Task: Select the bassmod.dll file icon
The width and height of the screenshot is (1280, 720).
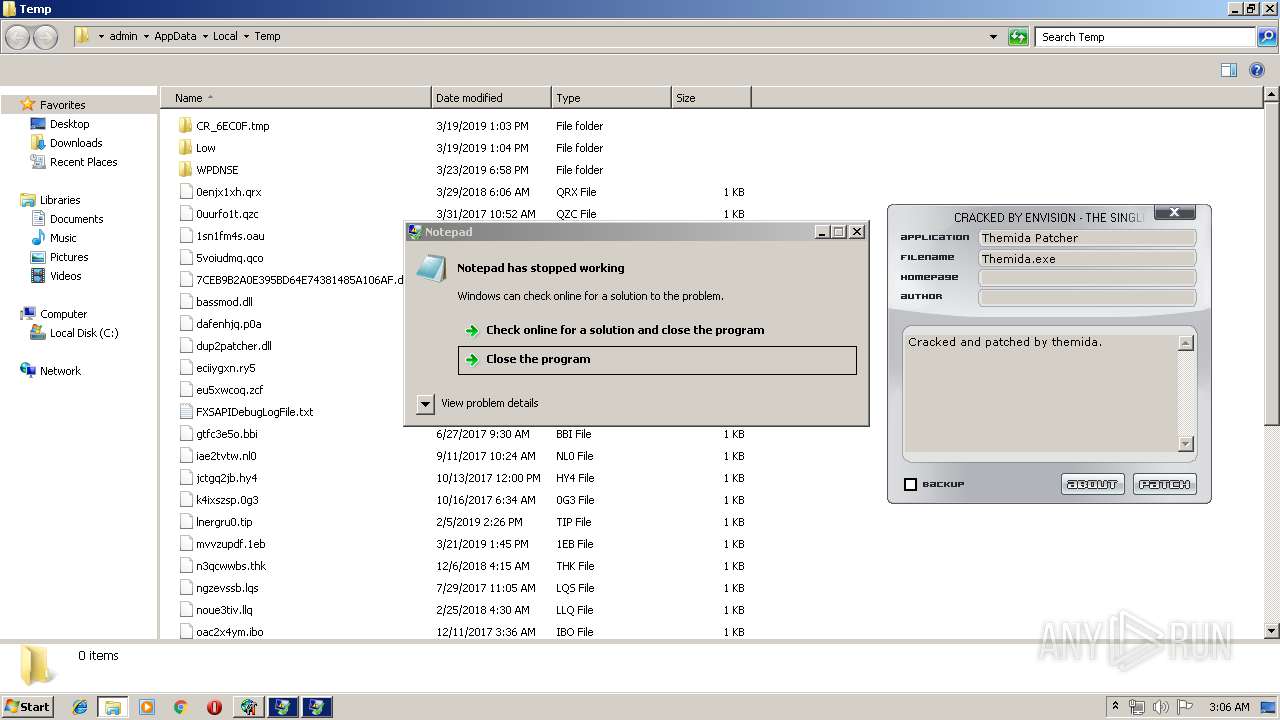Action: point(185,302)
